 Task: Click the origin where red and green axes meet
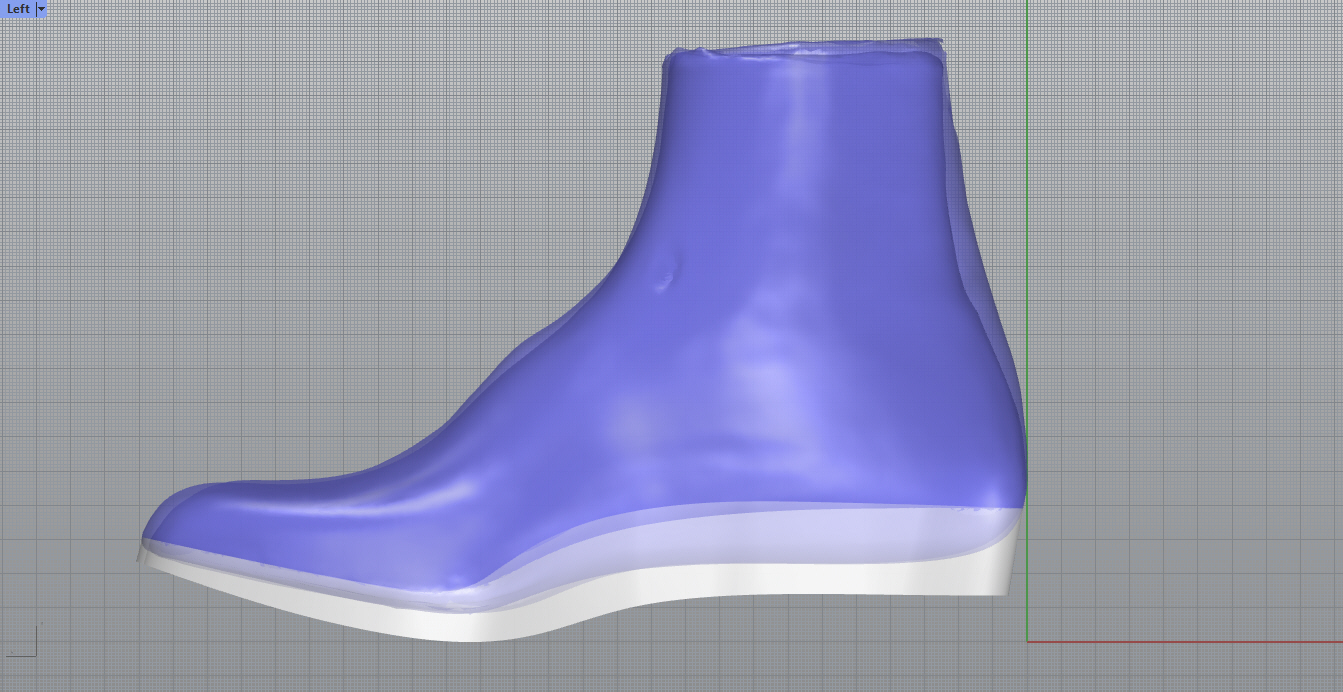pos(1027,642)
